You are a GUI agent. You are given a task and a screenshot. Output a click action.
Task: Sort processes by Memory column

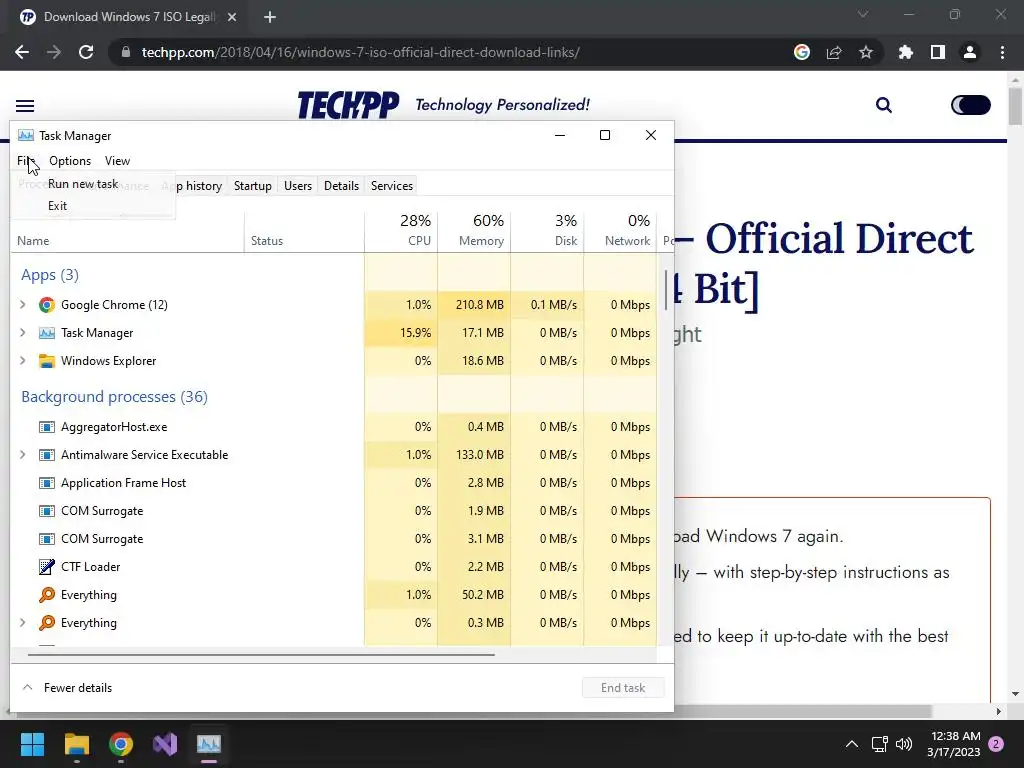click(474, 231)
